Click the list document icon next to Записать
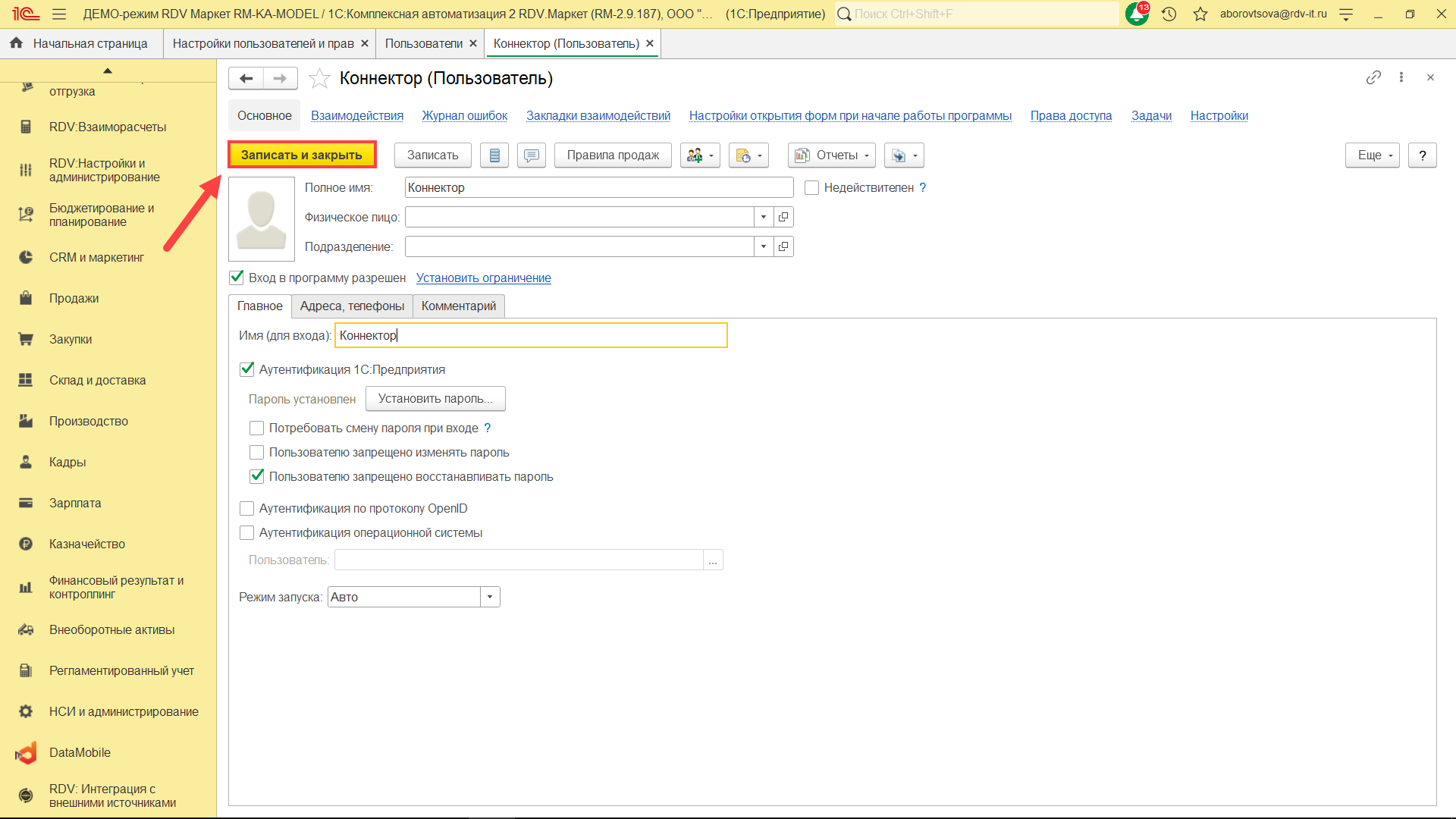Viewport: 1456px width, 819px height. click(494, 155)
